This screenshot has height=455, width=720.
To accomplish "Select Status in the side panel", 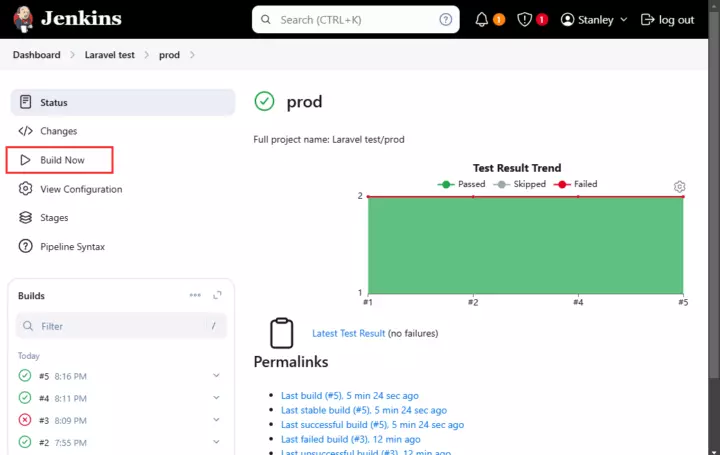I will (123, 102).
